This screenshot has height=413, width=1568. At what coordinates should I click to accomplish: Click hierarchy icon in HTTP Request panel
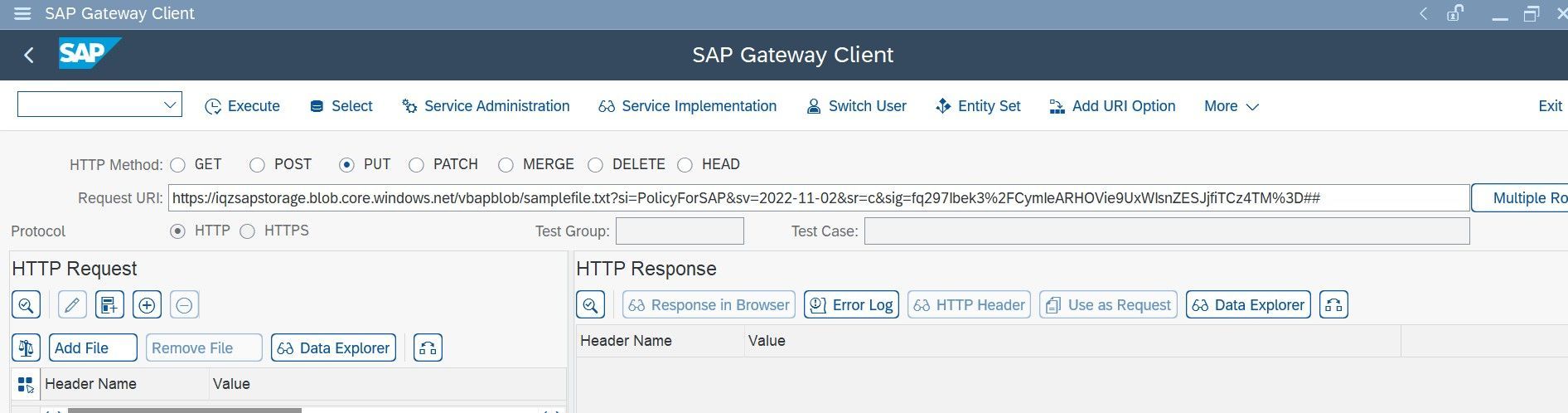coord(428,348)
